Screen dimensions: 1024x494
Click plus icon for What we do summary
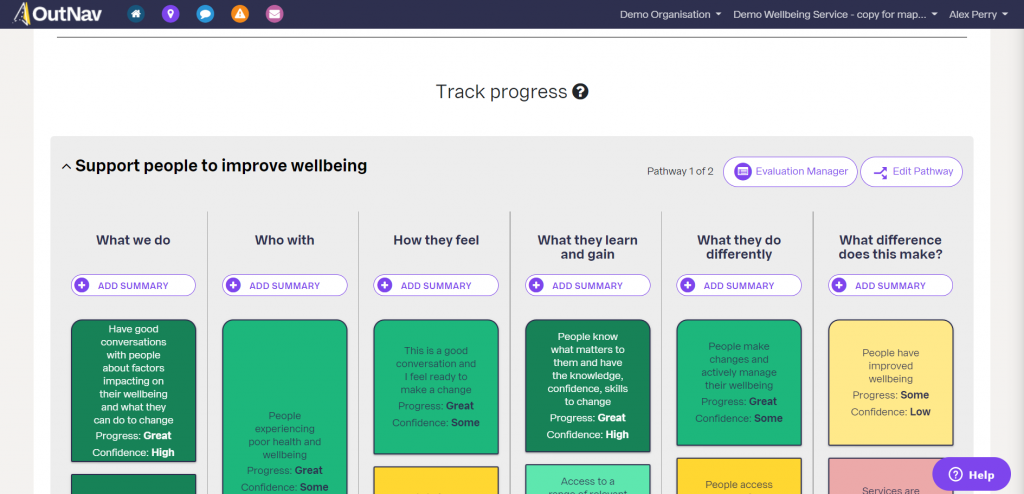coord(82,286)
